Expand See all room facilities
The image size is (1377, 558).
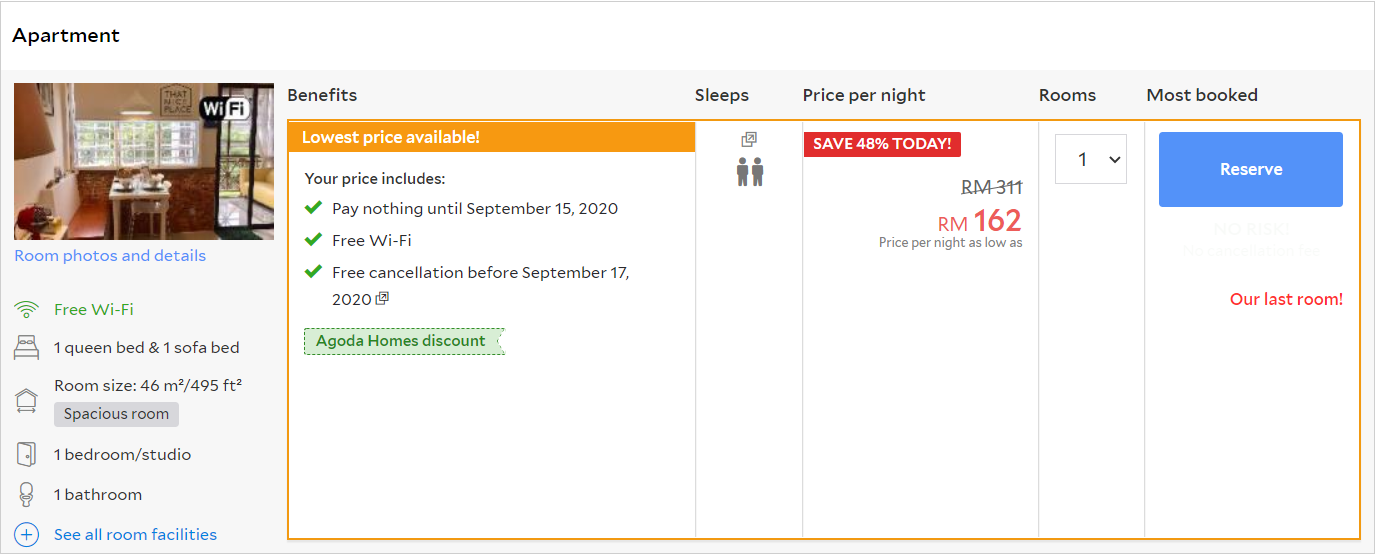135,535
